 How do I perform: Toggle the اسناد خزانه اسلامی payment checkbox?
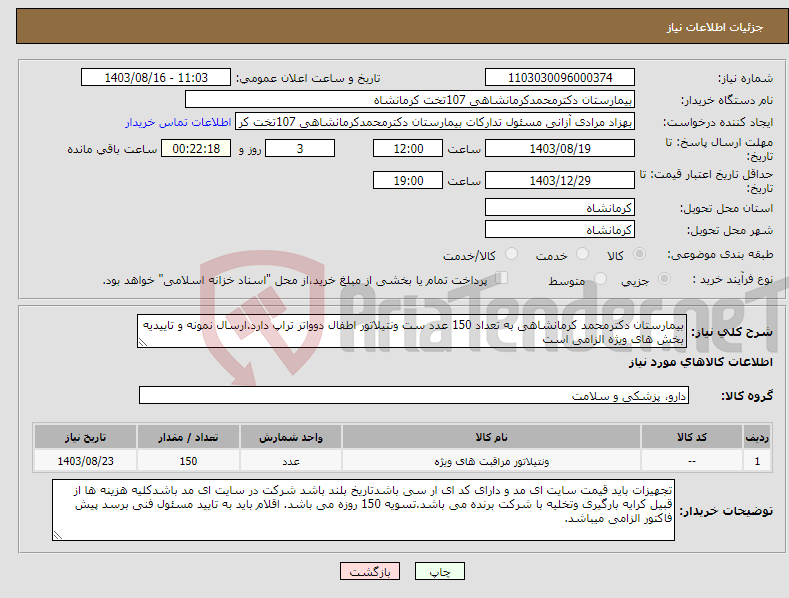coord(502,277)
